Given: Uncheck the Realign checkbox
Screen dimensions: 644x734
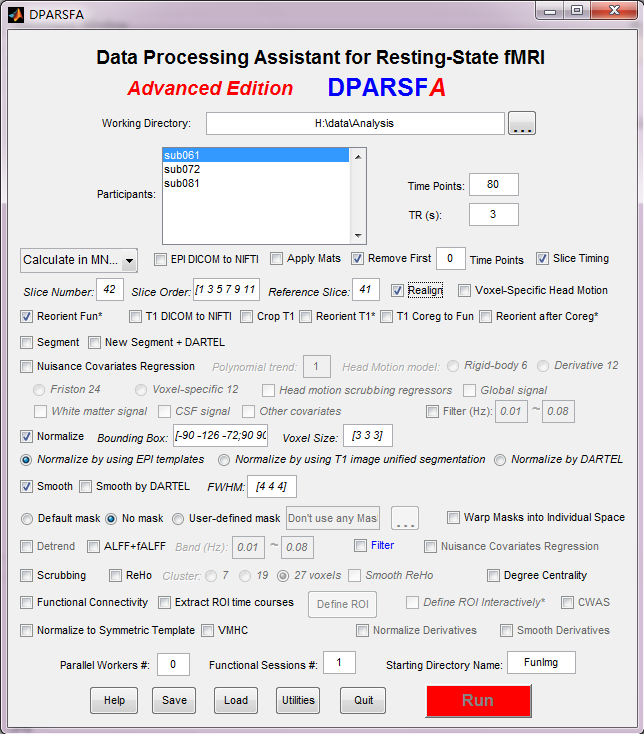Looking at the screenshot, I should coord(397,291).
